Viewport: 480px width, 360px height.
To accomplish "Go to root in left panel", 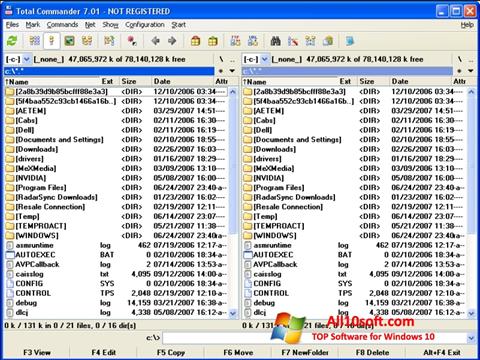I will [x=221, y=59].
